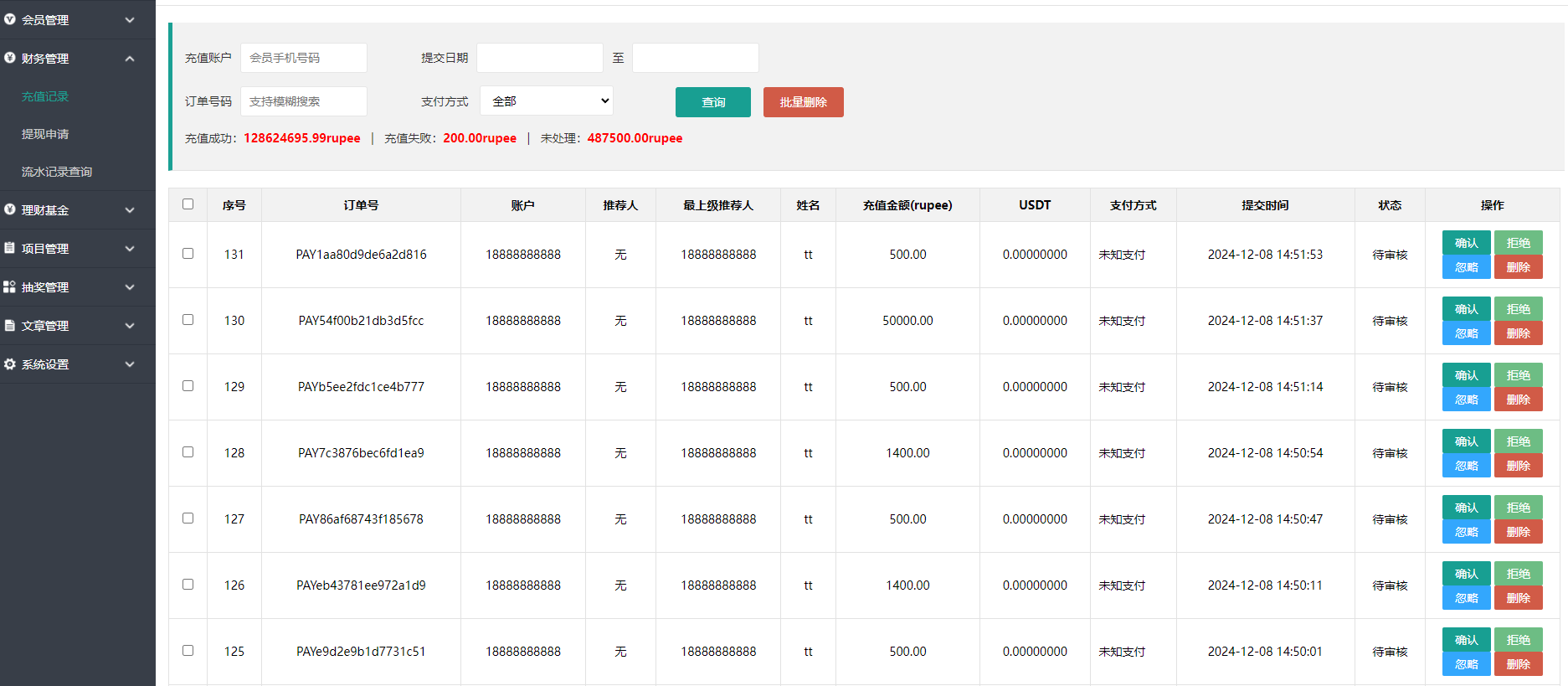Click the 理财基金 sidebar icon
This screenshot has height=686, width=1568.
[10, 209]
